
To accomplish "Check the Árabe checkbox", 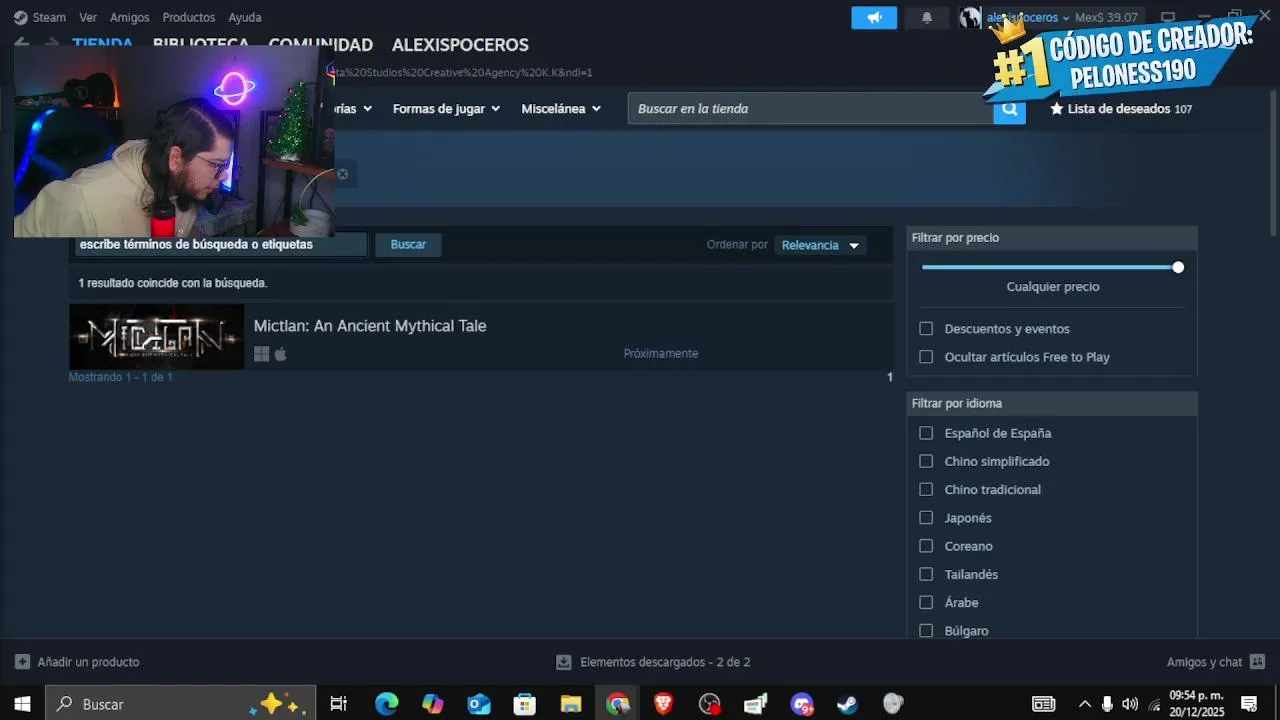I will pyautogui.click(x=926, y=602).
